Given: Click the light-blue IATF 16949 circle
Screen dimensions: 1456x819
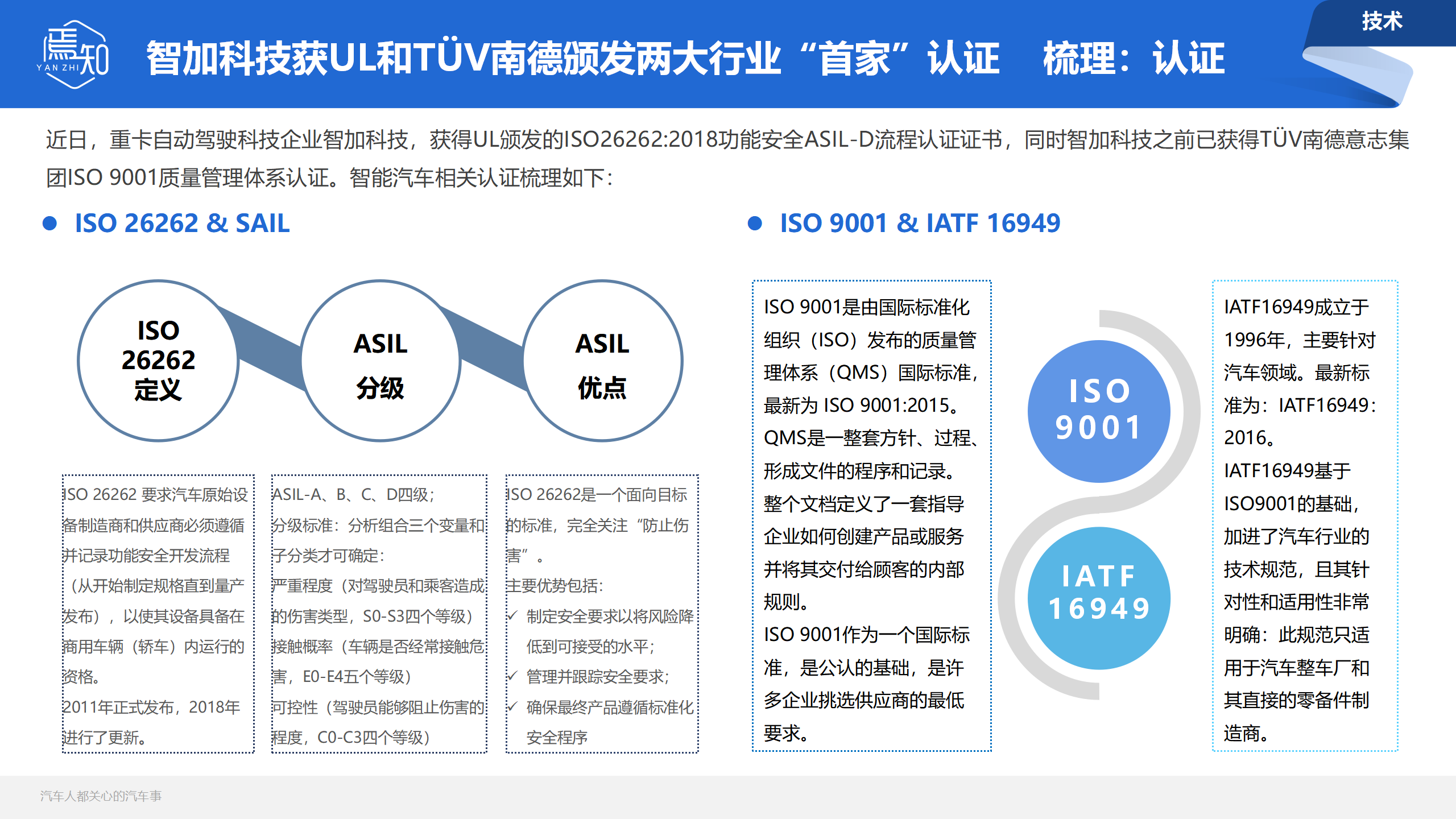Looking at the screenshot, I should (x=1099, y=597).
